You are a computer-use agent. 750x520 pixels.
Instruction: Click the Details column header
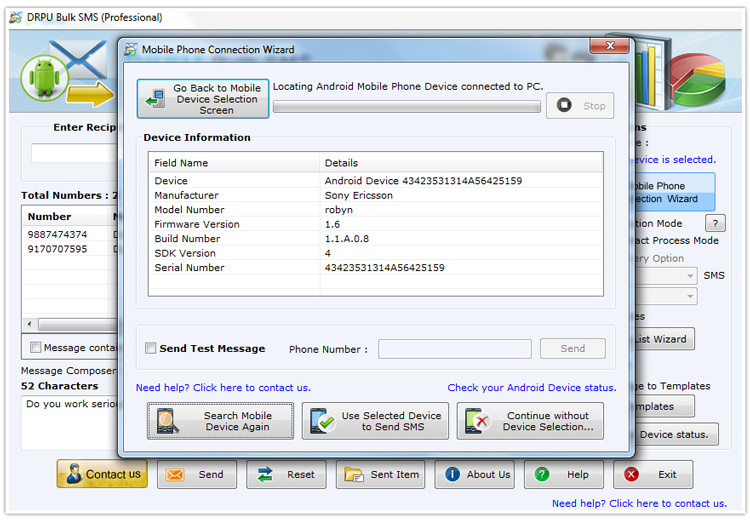461,163
